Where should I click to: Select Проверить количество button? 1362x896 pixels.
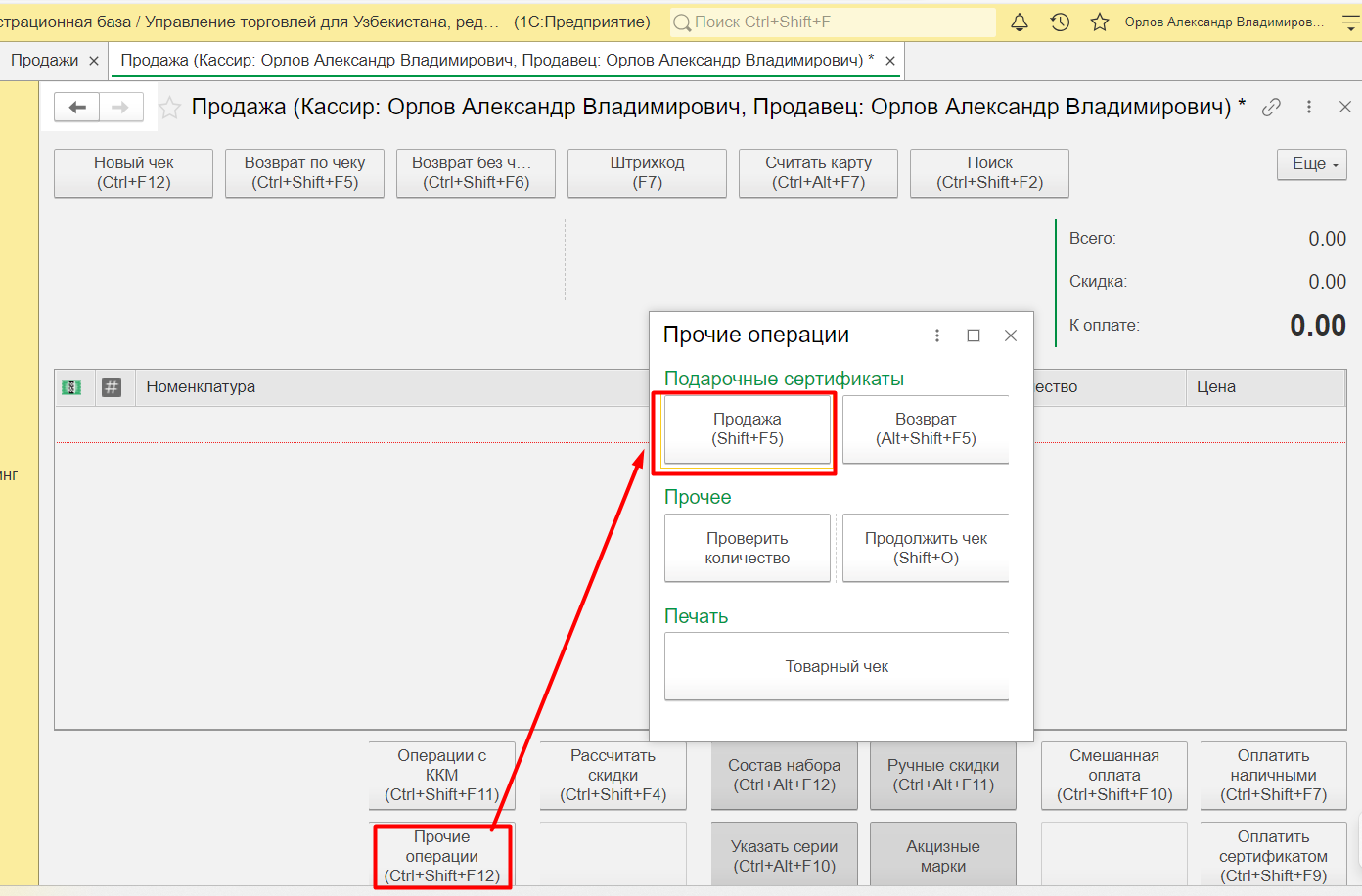748,548
